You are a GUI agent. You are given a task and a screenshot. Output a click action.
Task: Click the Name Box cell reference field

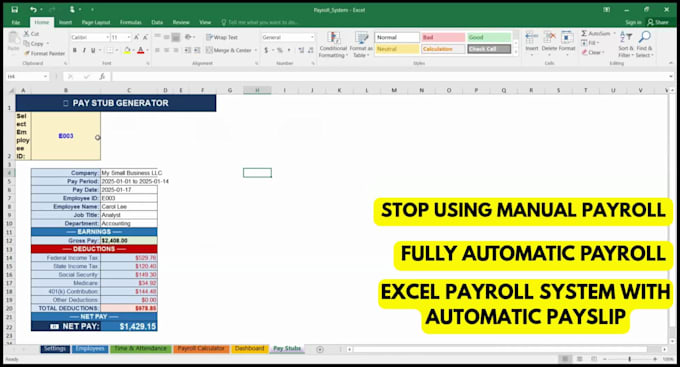(x=27, y=76)
